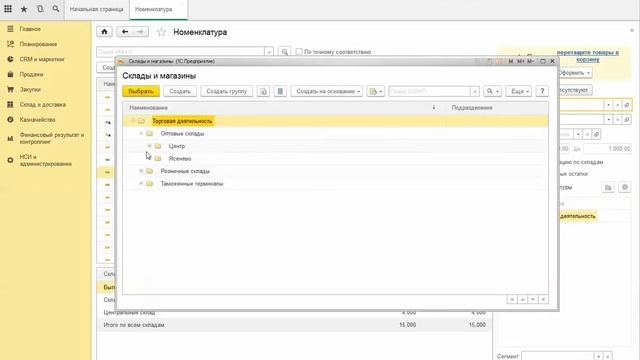This screenshot has height=360, width=640.
Task: Click Выбрать button in dialog
Action: click(x=141, y=91)
